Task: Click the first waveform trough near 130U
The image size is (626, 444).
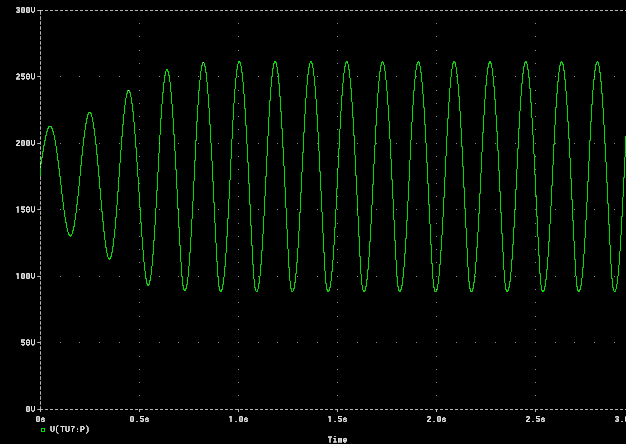Action: tap(70, 235)
